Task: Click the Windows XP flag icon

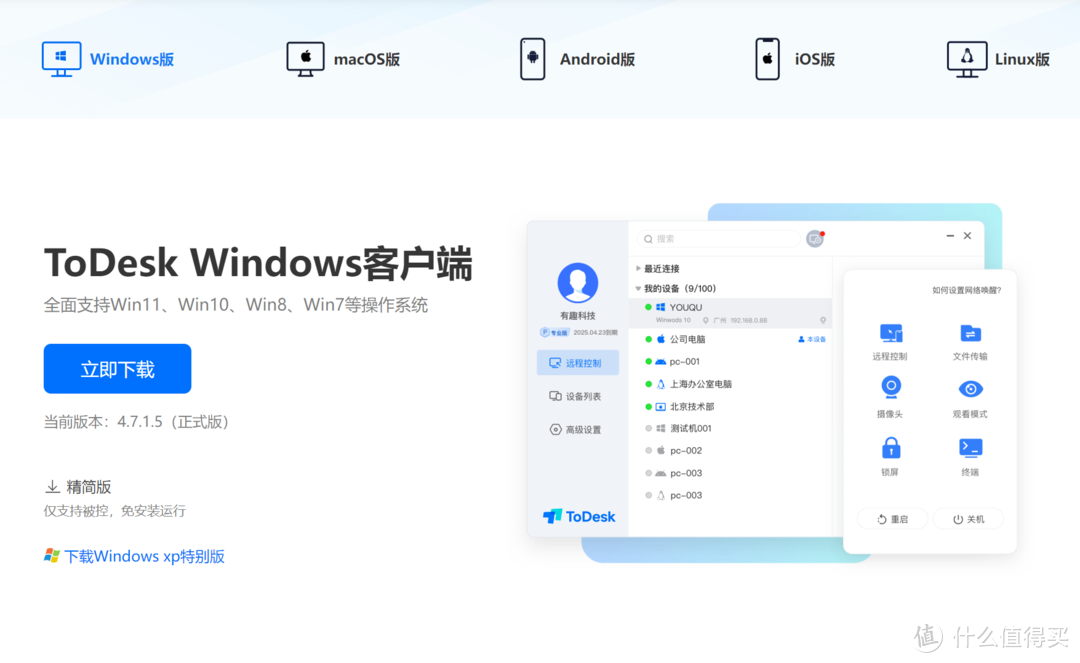Action: pyautogui.click(x=52, y=556)
